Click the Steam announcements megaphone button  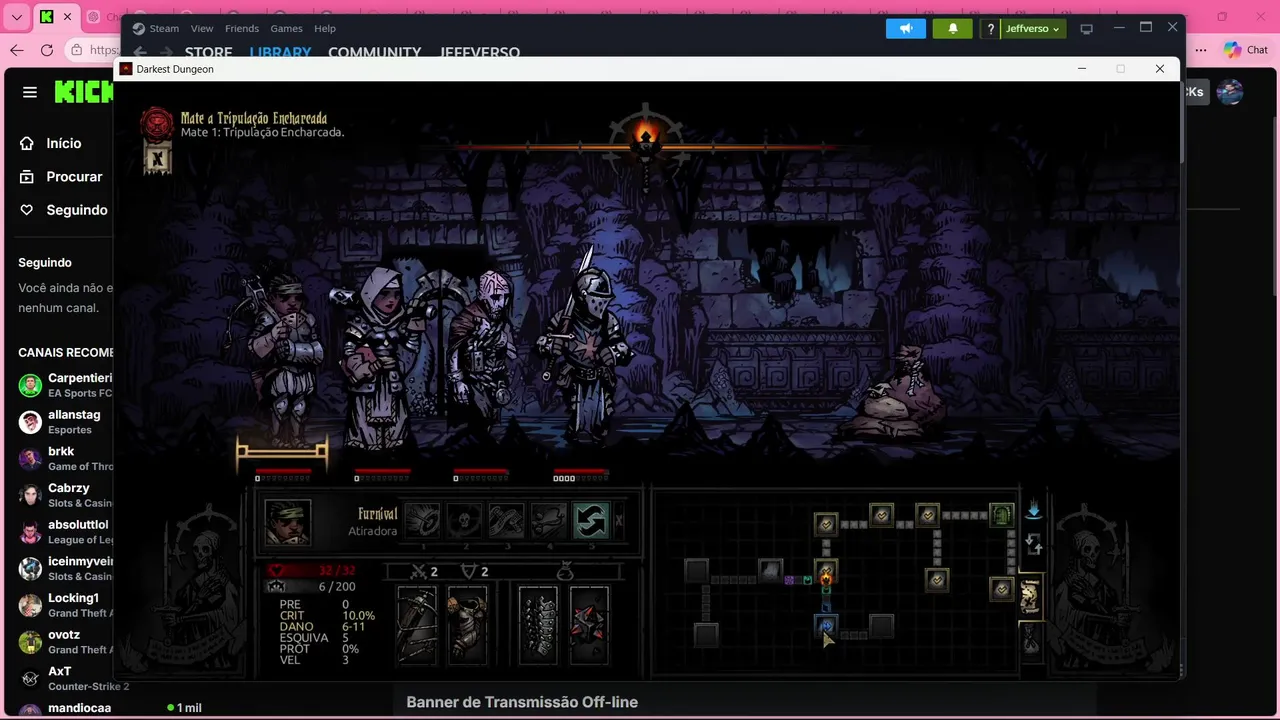click(906, 28)
